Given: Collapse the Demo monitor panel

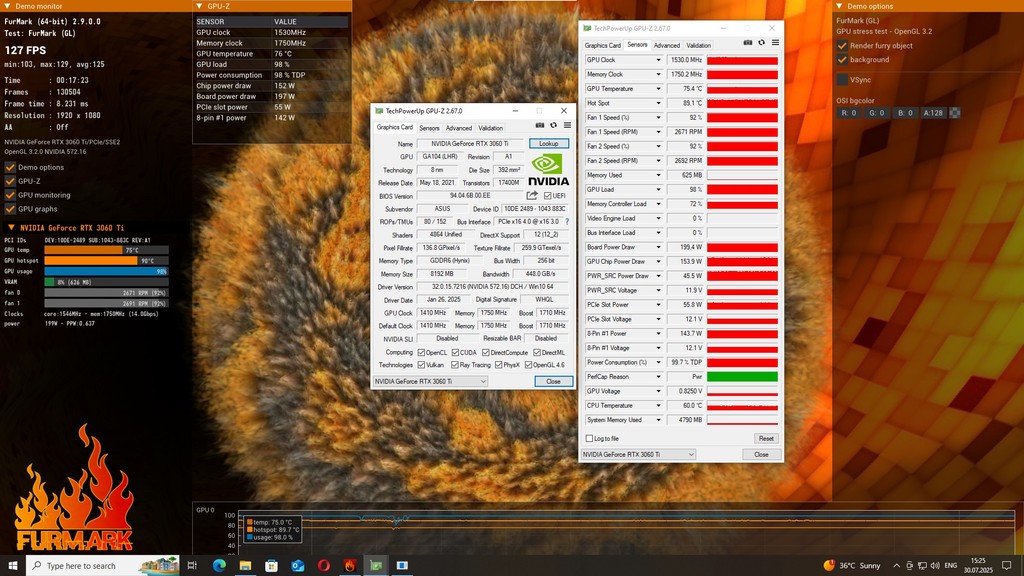Looking at the screenshot, I should coord(7,6).
